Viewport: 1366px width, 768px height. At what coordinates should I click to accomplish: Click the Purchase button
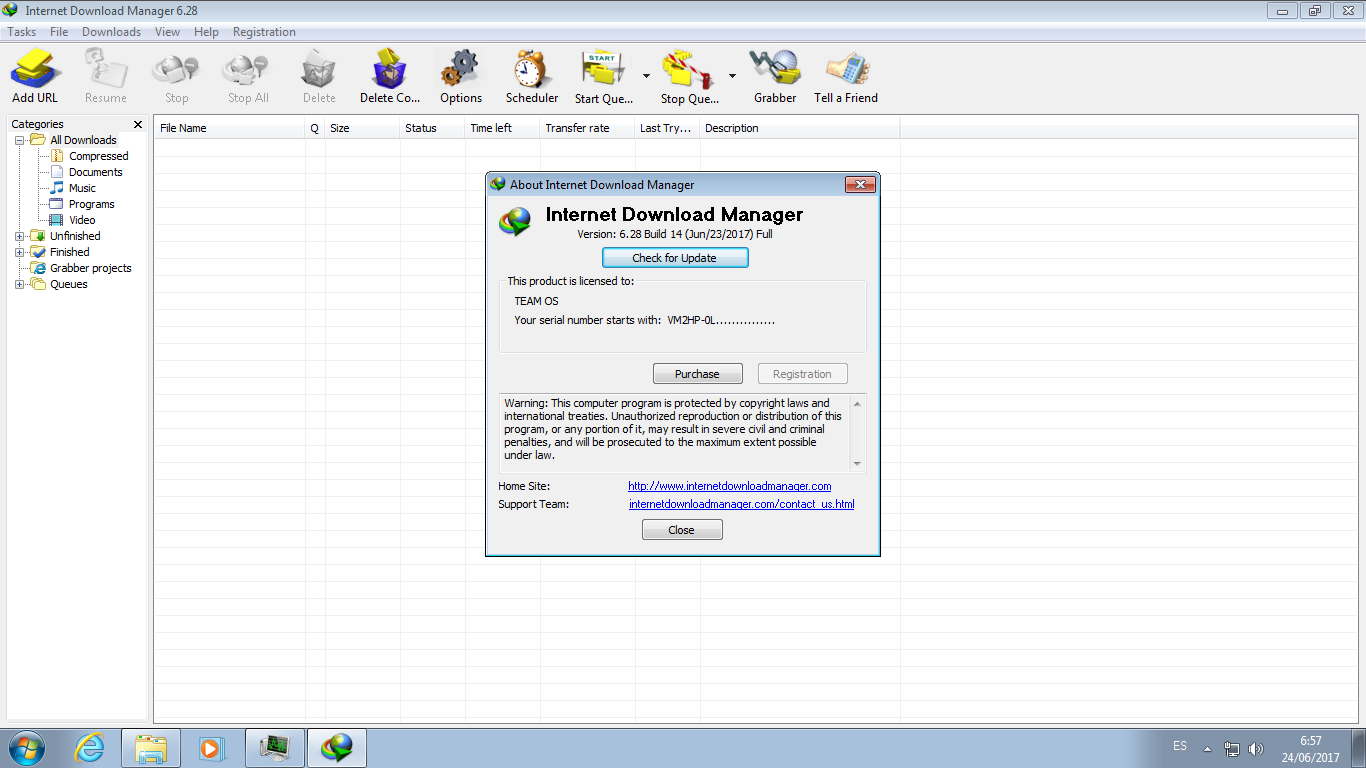point(697,374)
